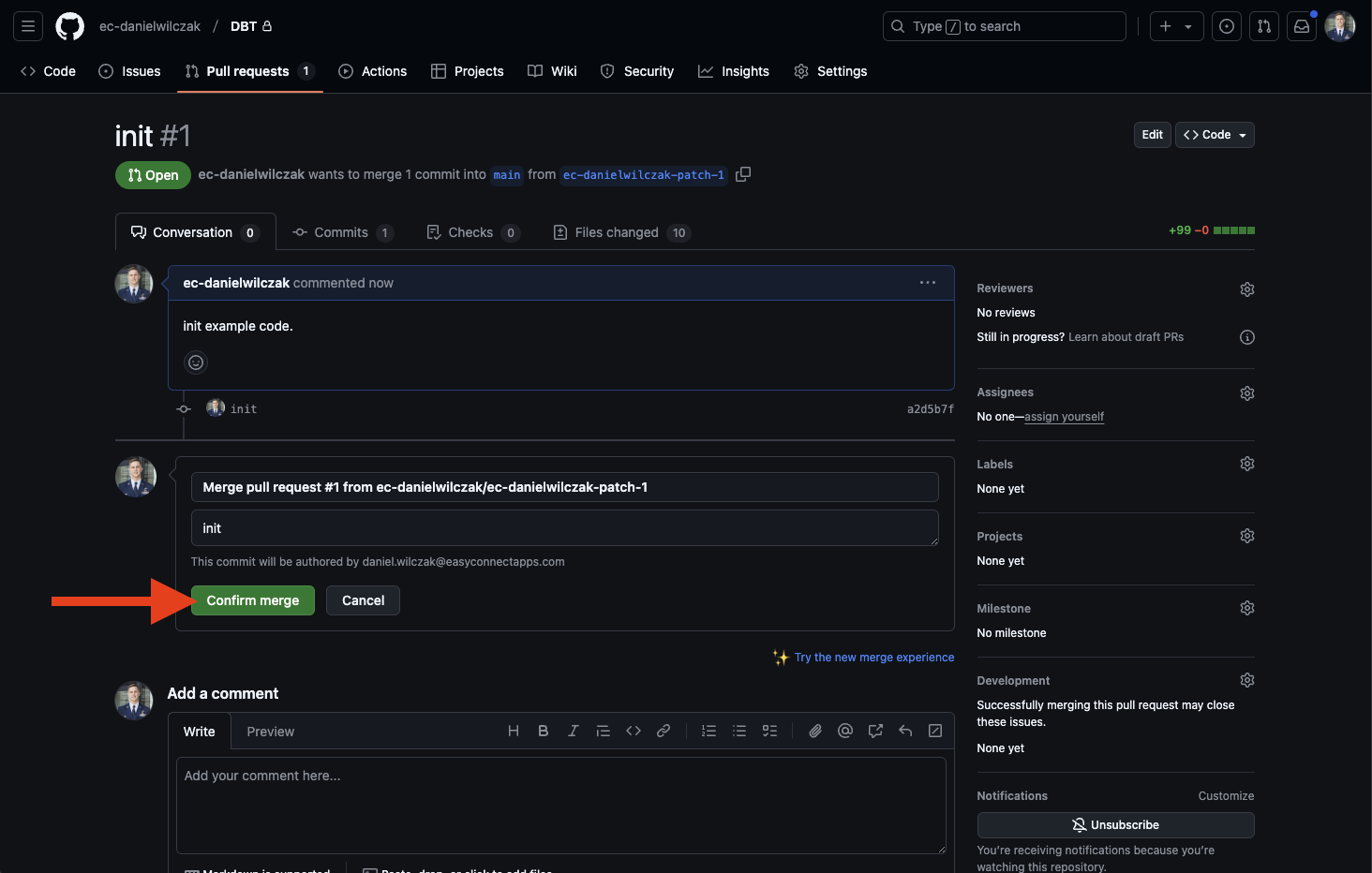Focus the Add your comment text area
1372x873 pixels.
(561, 806)
